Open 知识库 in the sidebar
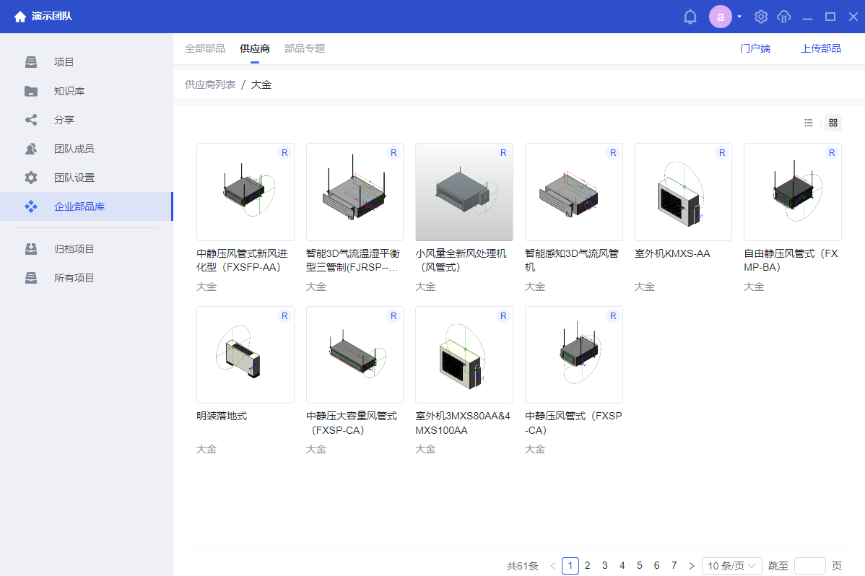865x576 pixels. 70,91
